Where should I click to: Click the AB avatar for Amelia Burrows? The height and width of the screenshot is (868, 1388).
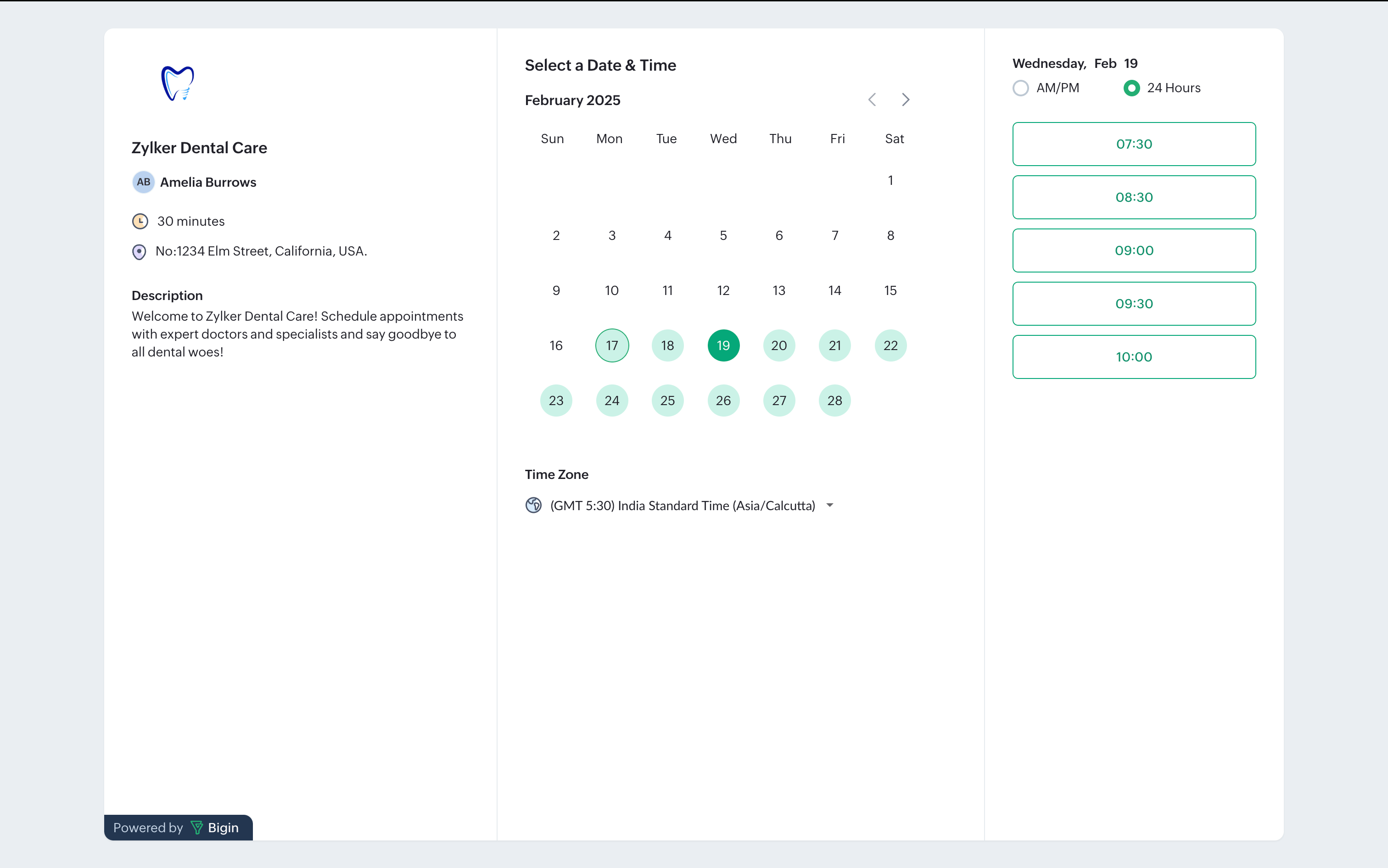tap(143, 182)
